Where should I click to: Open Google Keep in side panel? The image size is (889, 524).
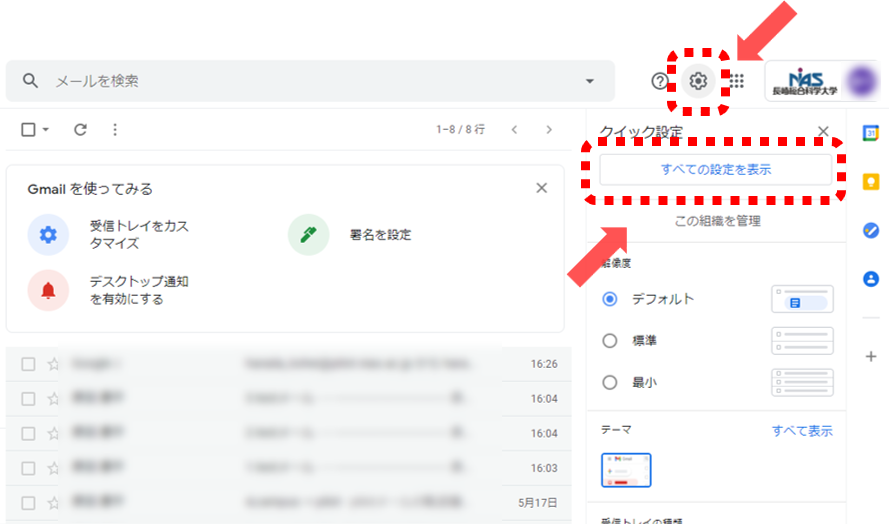pos(871,182)
